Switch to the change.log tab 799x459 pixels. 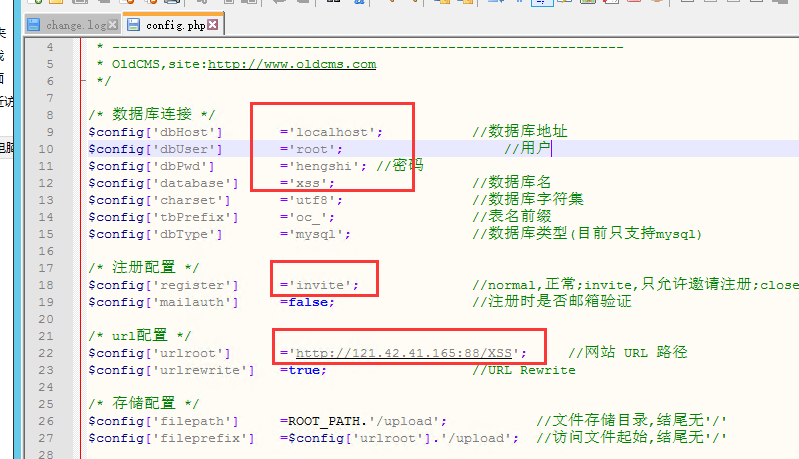(74, 25)
